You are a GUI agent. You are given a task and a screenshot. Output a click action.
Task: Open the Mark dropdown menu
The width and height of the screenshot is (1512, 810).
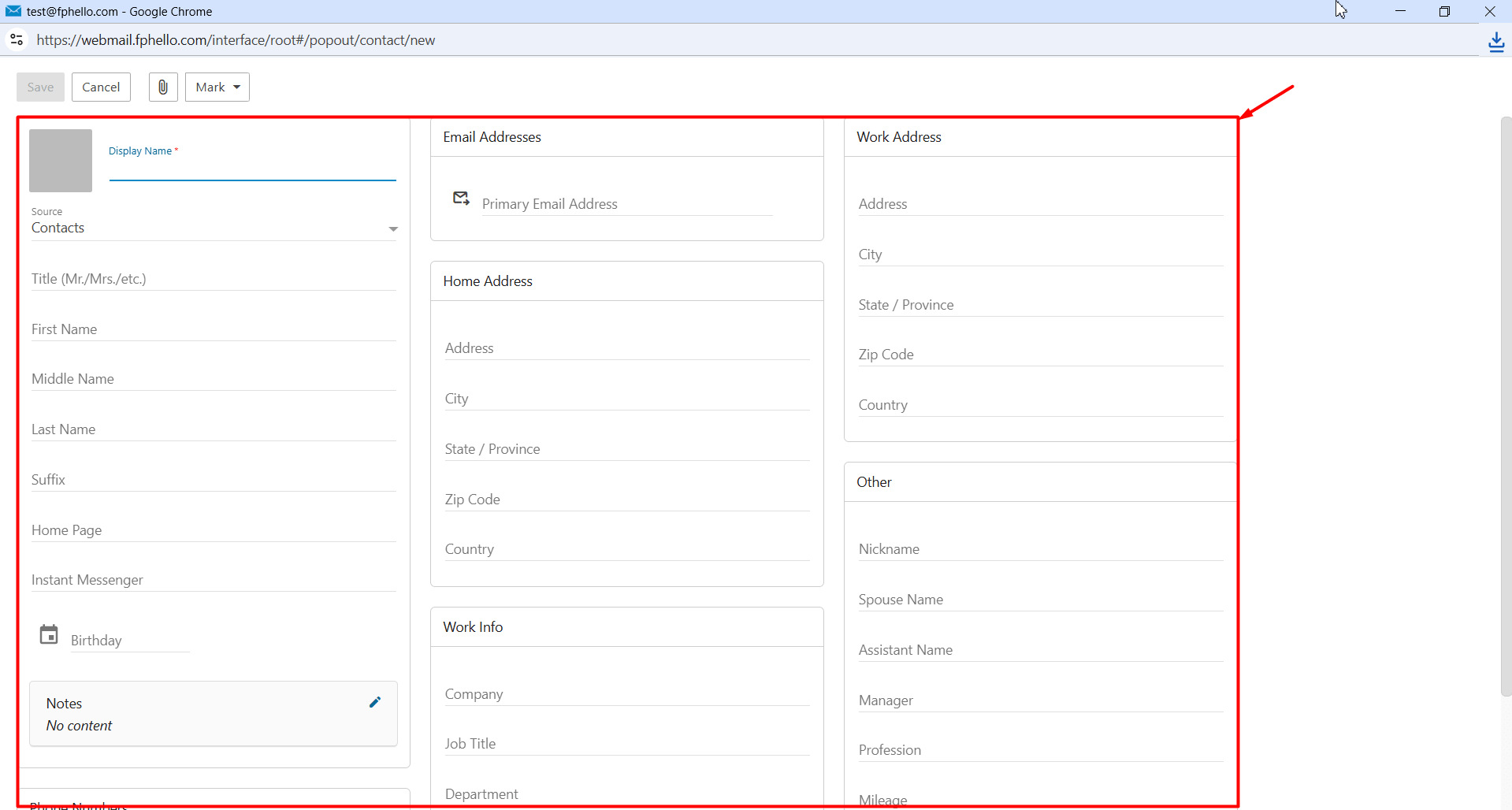pos(217,87)
